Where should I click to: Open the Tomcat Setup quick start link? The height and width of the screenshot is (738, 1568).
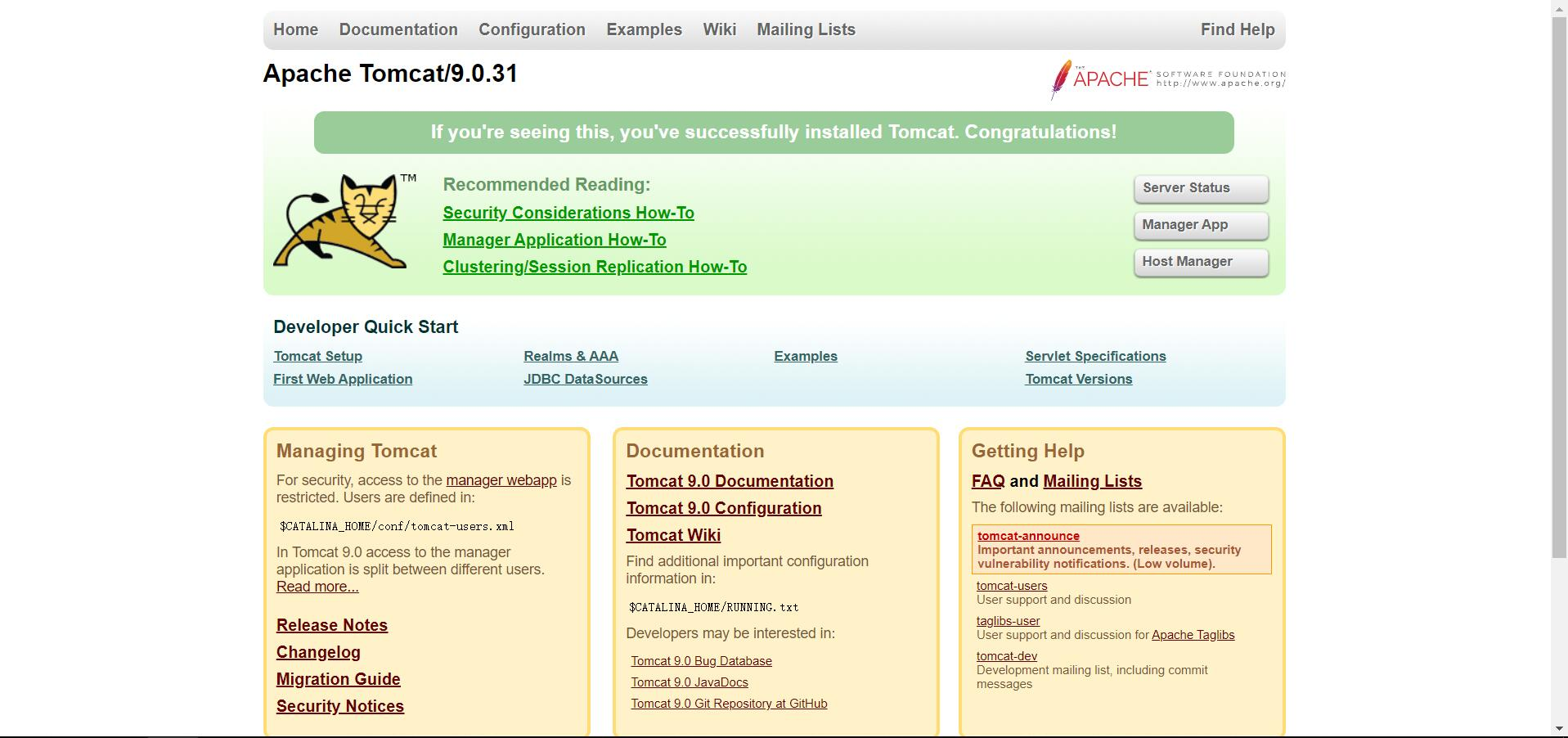point(317,356)
